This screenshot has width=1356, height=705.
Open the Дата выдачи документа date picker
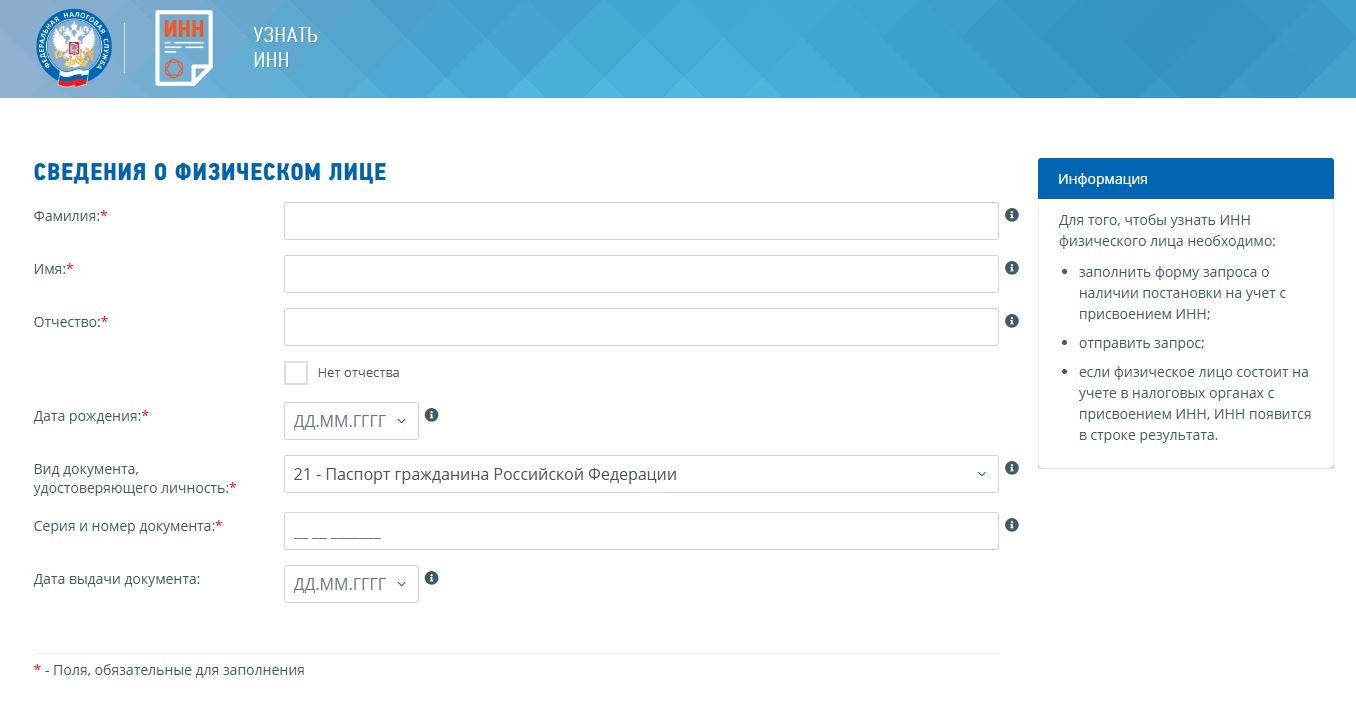[351, 584]
